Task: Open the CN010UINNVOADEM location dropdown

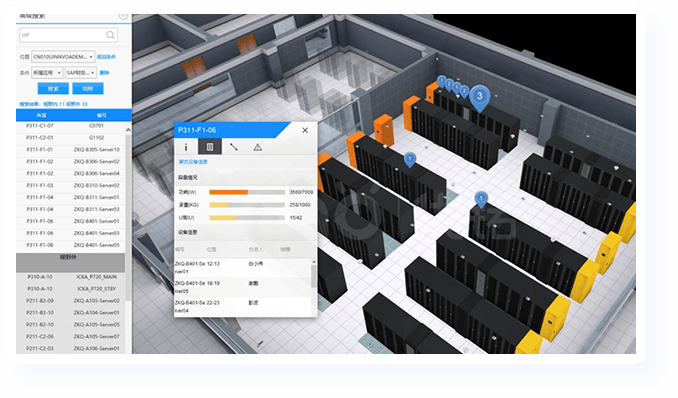Action: [63, 57]
